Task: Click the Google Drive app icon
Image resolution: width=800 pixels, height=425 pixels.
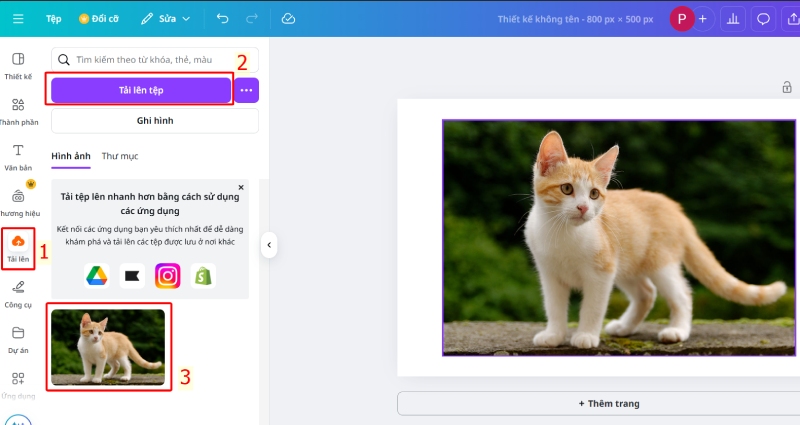Action: pos(96,276)
